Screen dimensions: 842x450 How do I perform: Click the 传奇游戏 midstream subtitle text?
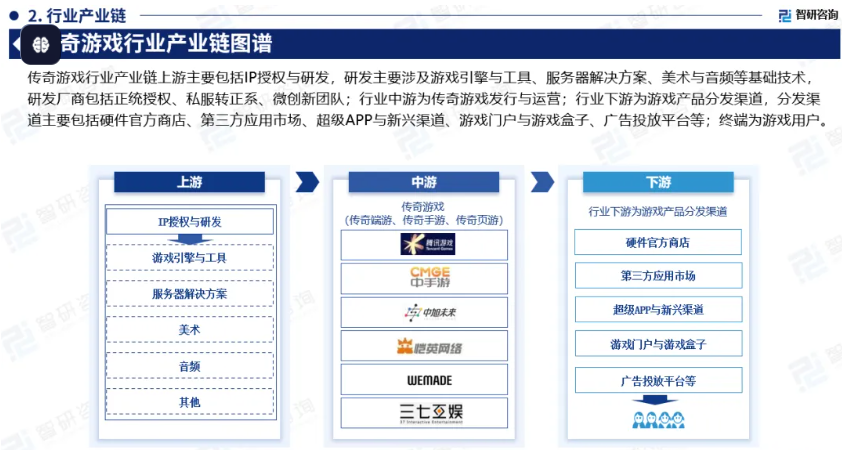pos(423,207)
